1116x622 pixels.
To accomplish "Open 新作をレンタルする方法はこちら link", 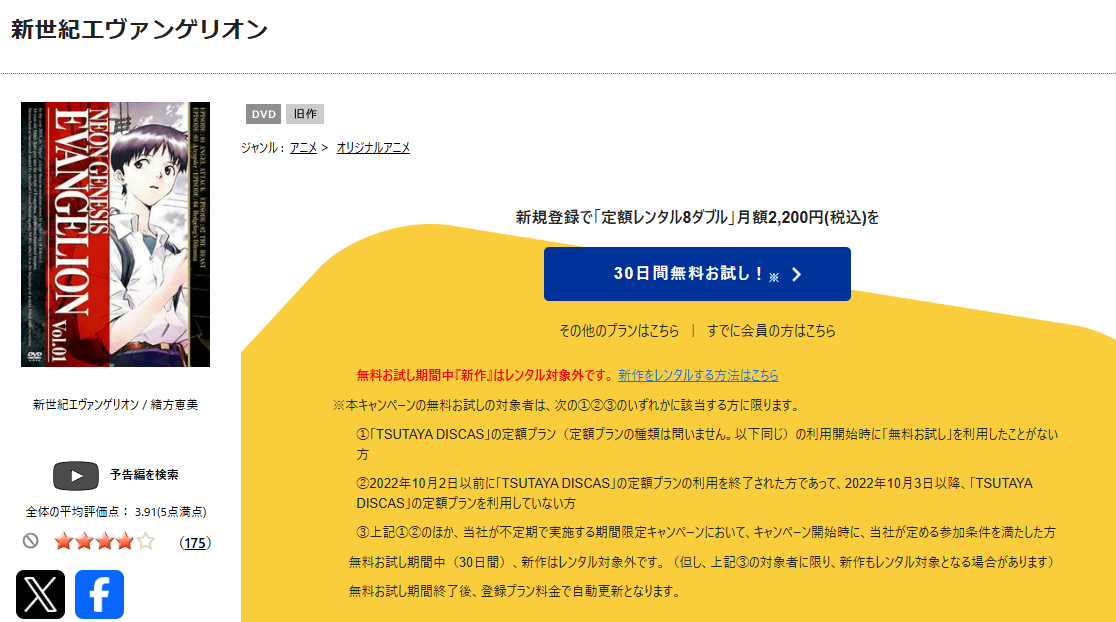I will pos(698,375).
